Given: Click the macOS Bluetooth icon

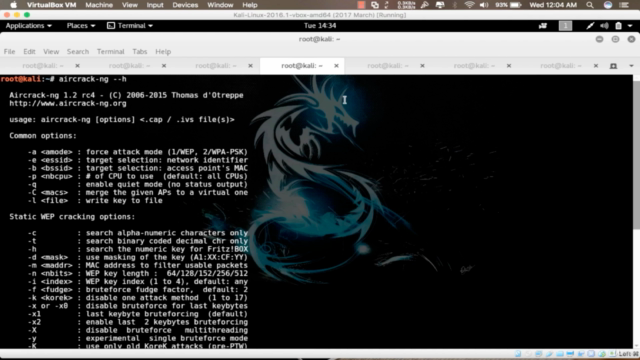Looking at the screenshot, I should tap(454, 5).
